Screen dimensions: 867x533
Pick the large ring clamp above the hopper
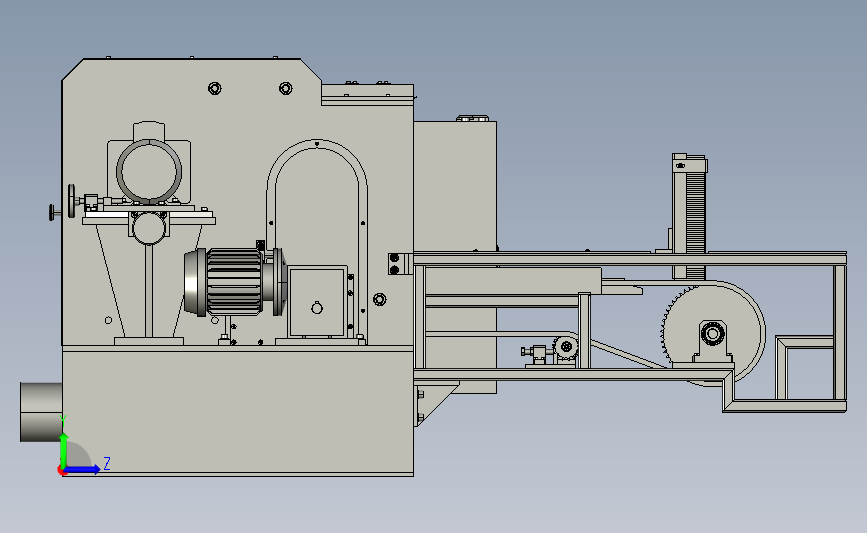coord(149,171)
